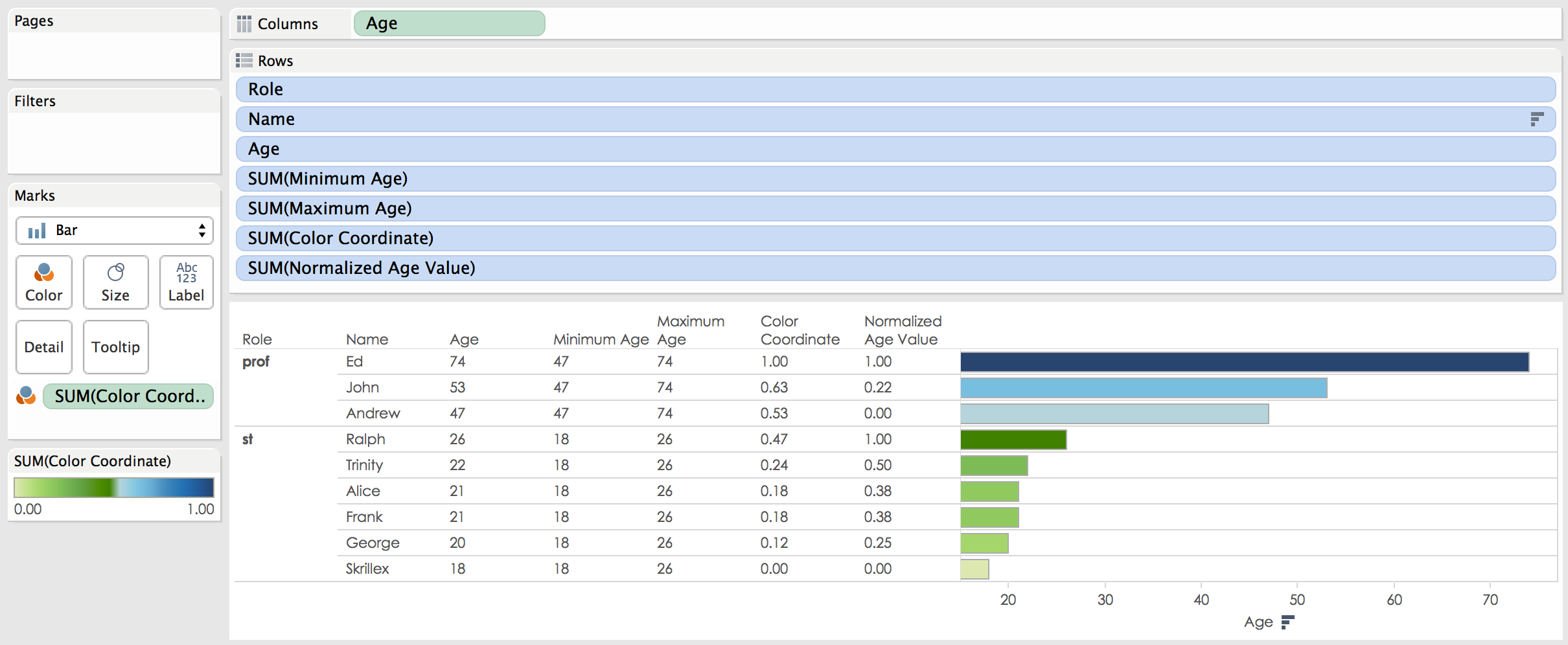Select the SUM(Normalized Age Value) pill
Viewport: 1568px width, 645px height.
(896, 268)
